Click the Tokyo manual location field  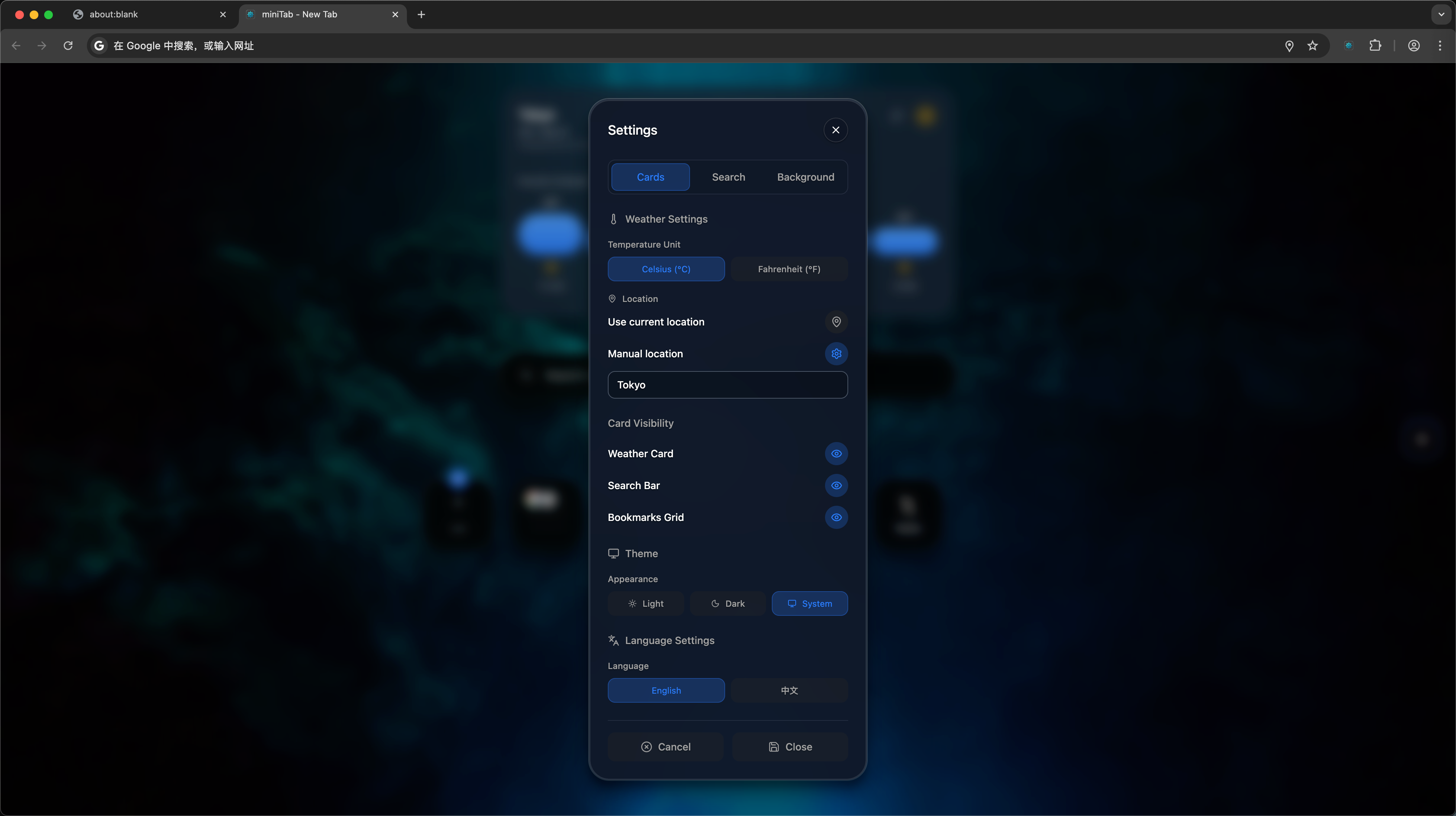727,385
